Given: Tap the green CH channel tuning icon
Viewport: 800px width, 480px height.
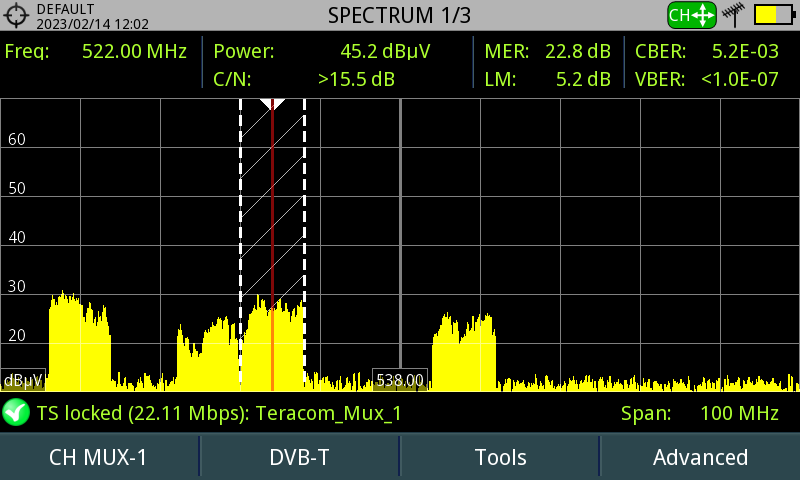Looking at the screenshot, I should pyautogui.click(x=692, y=15).
